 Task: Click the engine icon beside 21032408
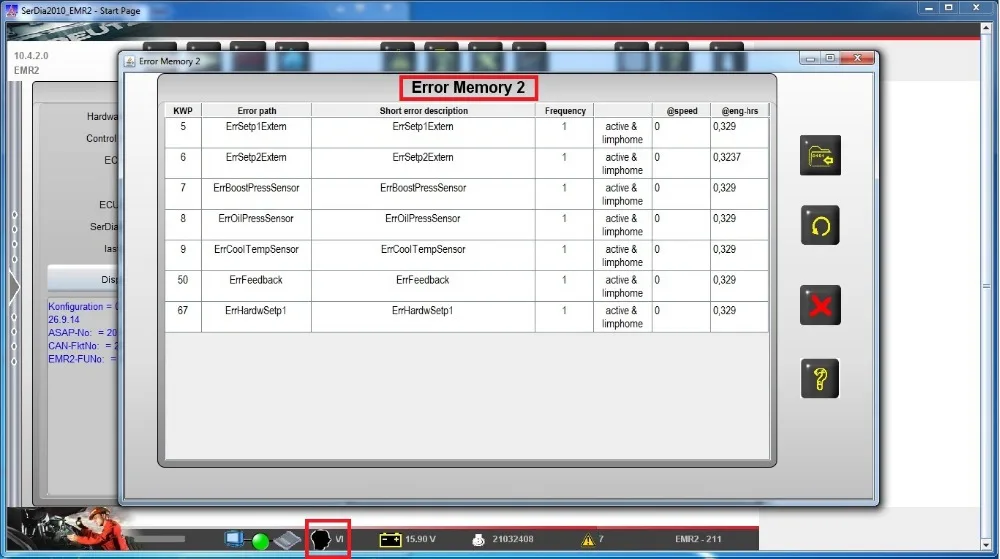(x=478, y=540)
